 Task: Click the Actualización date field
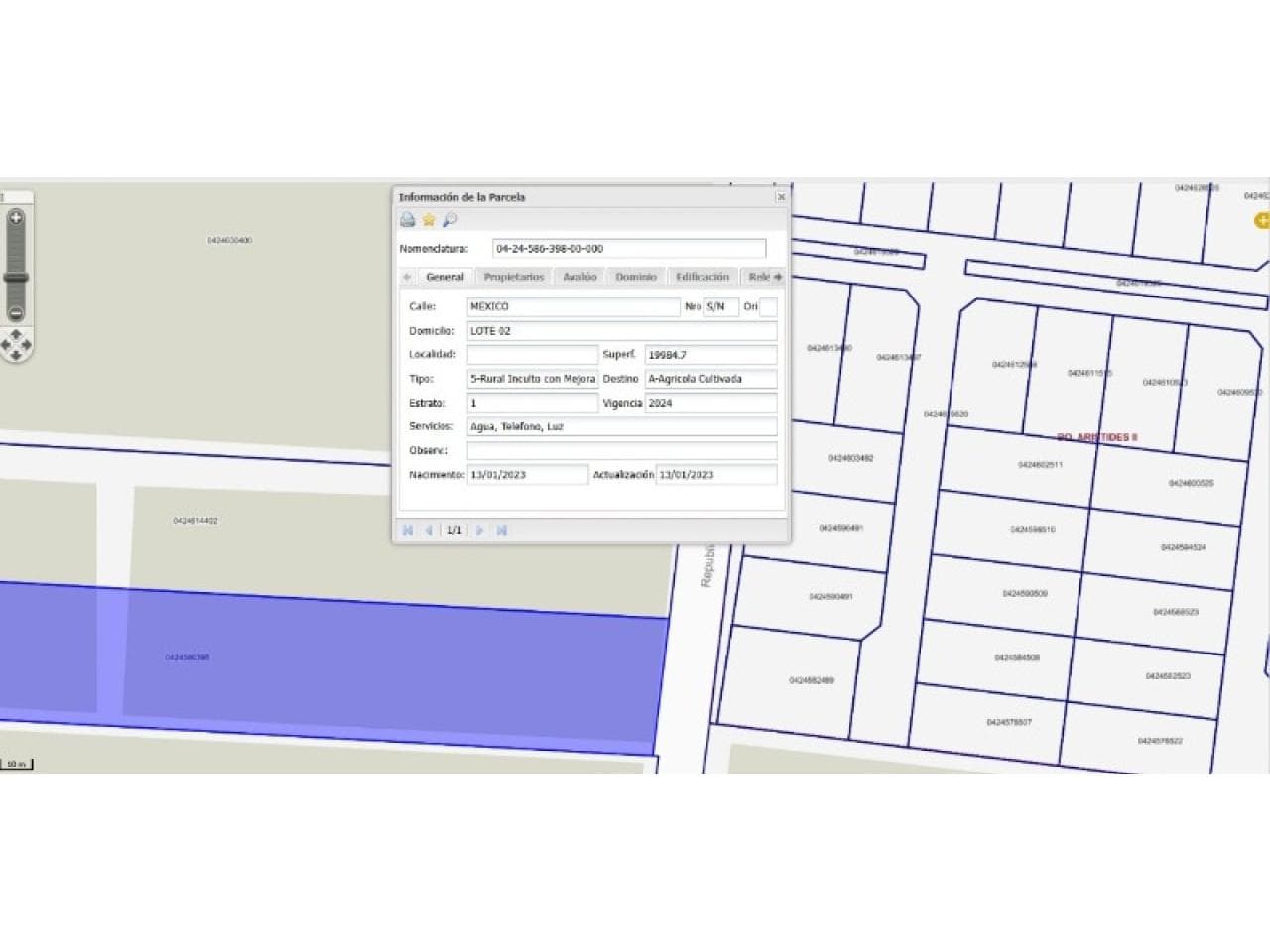pos(717,475)
